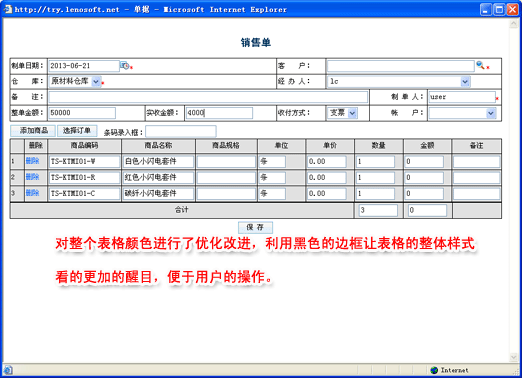Click product code field TS-KTMI01-R
The width and height of the screenshot is (522, 378).
coord(84,178)
